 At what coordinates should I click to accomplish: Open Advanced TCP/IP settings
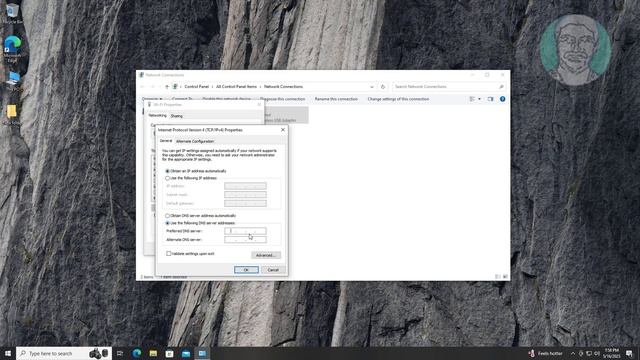(266, 255)
